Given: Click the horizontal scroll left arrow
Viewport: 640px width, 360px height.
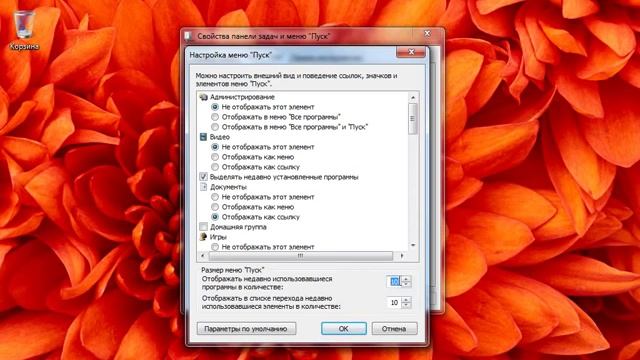Looking at the screenshot, I should [203, 256].
